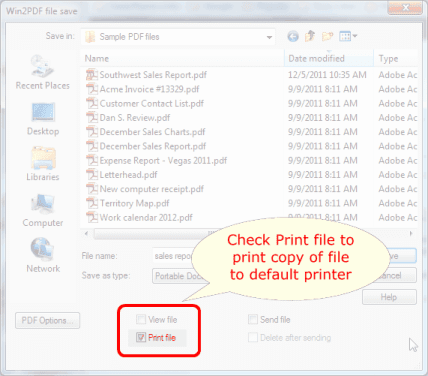Viewport: 428px width, 376px height.
Task: Click the 12/5/2011 10:35 AM date cell
Action: tap(327, 75)
